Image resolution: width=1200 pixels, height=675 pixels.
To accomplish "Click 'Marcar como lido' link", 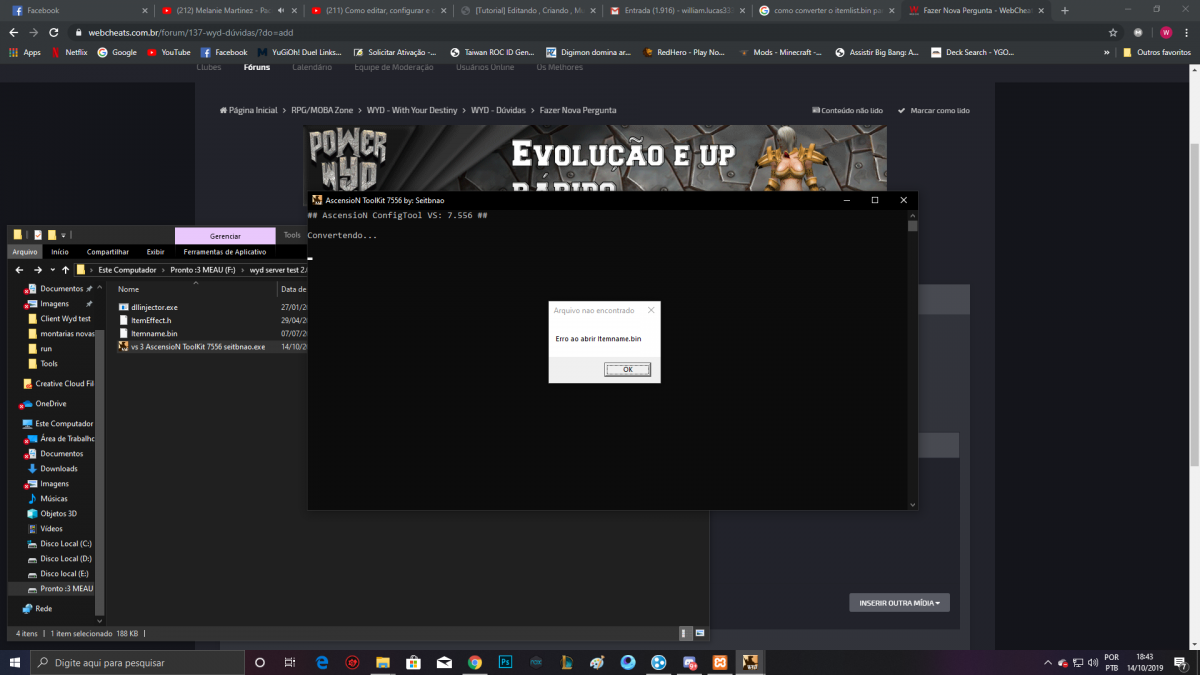I will (934, 110).
